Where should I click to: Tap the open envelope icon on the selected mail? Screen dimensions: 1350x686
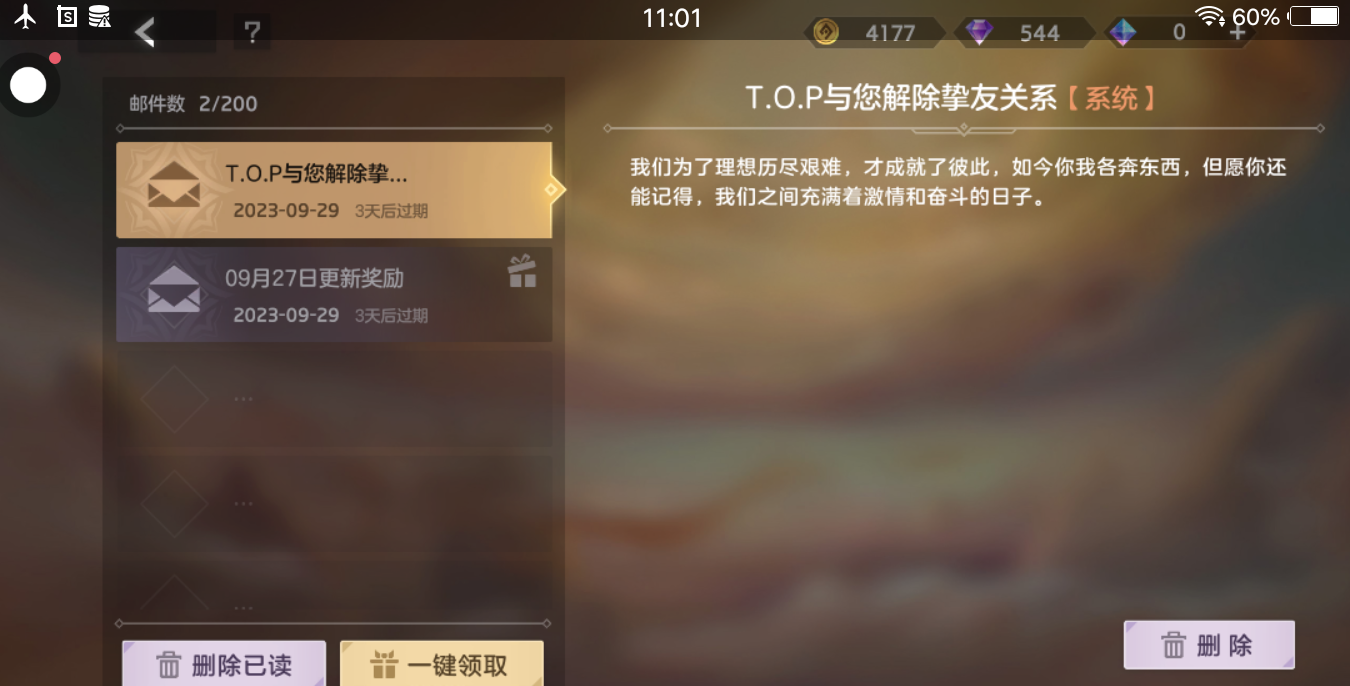point(173,186)
